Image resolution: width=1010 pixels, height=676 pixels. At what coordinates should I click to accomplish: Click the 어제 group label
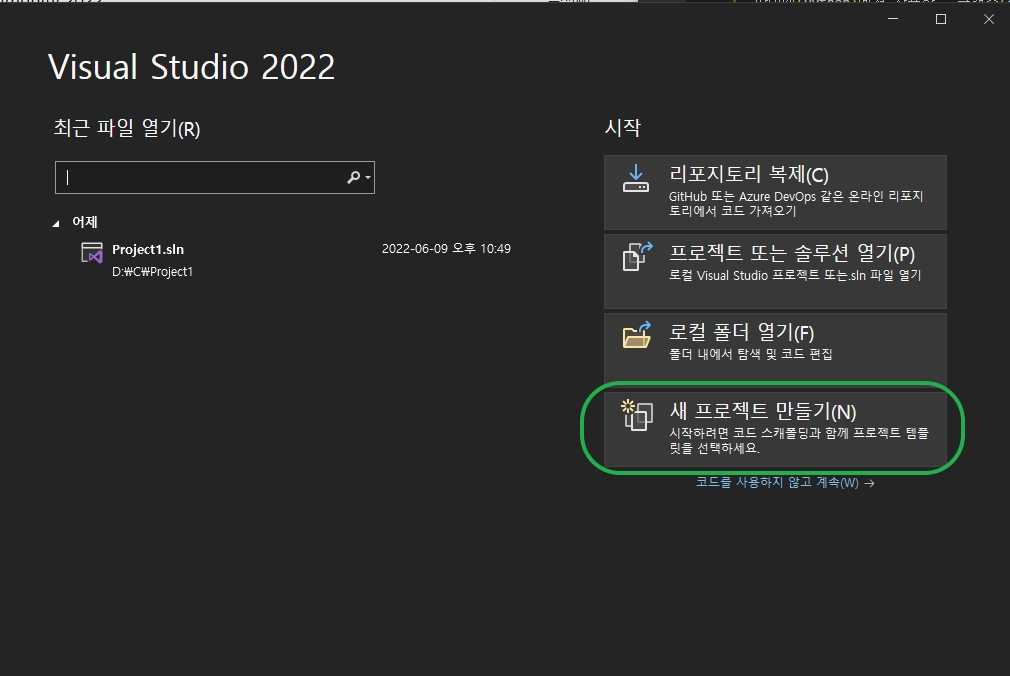(x=84, y=222)
